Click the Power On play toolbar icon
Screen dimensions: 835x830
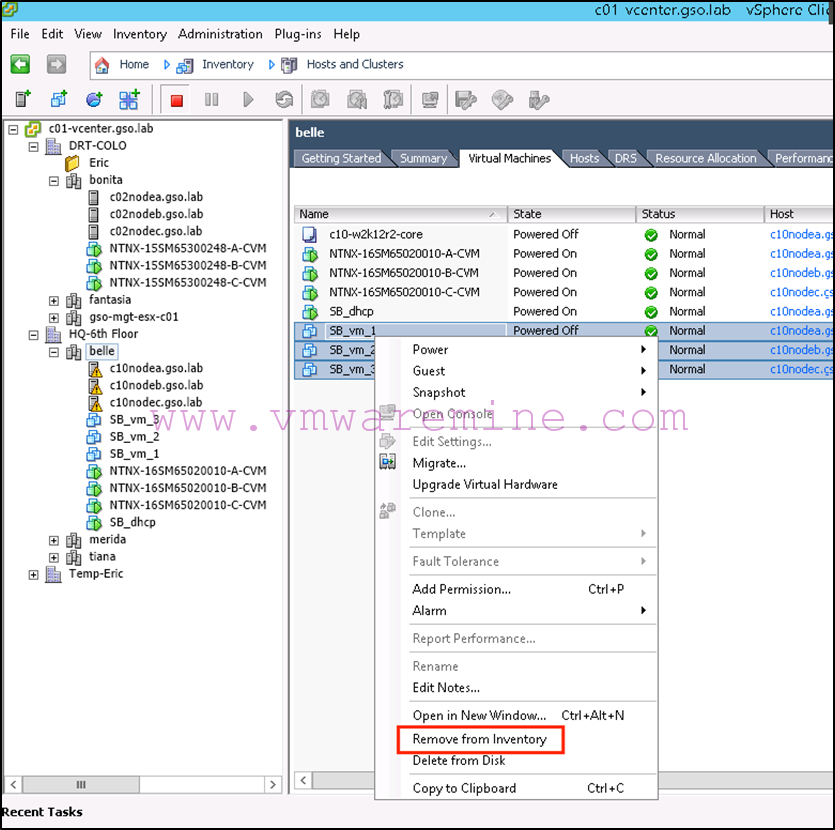pyautogui.click(x=248, y=100)
